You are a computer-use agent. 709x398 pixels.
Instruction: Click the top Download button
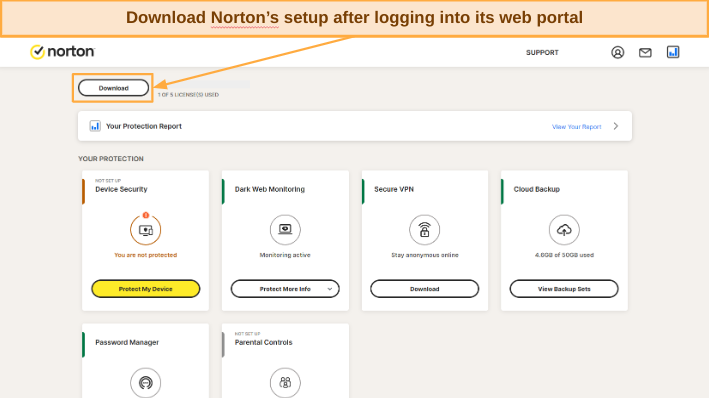point(113,88)
